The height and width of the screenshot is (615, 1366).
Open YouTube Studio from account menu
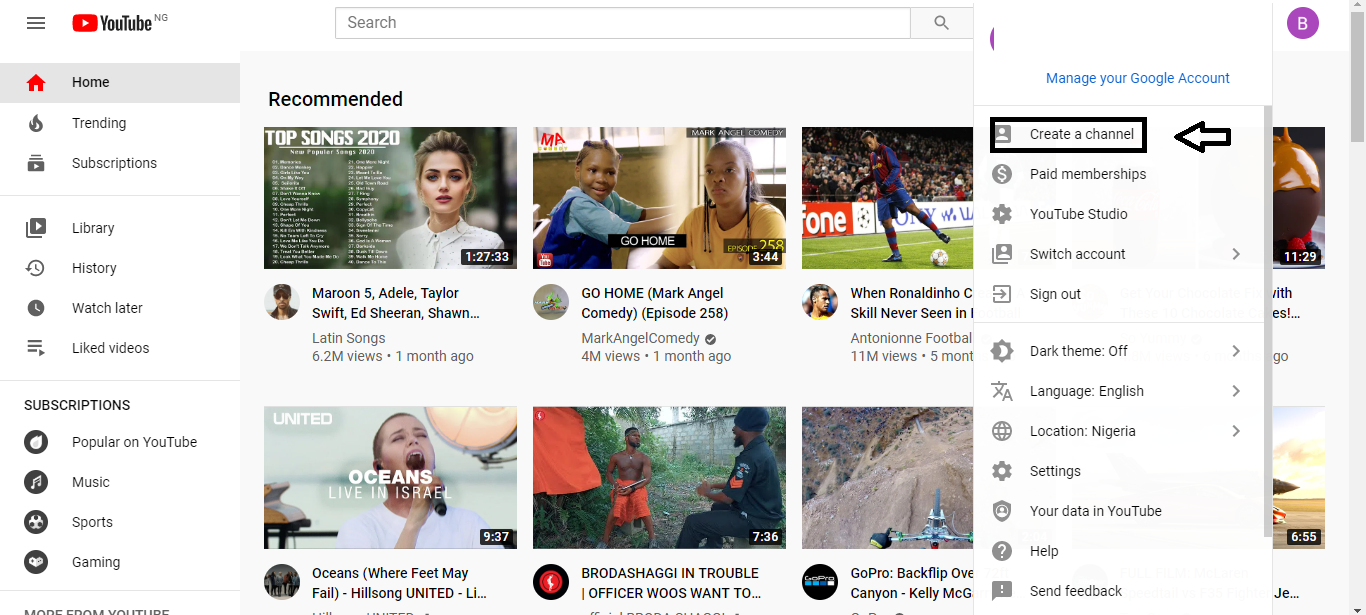tap(1118, 214)
